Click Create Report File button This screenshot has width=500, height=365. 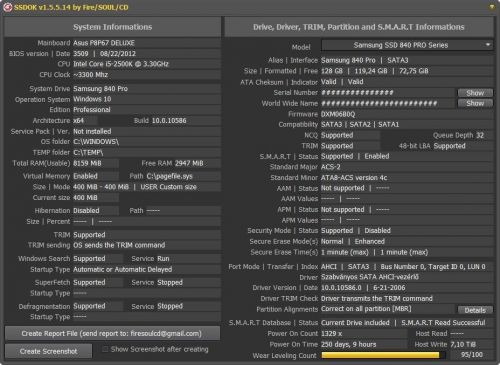point(112,333)
